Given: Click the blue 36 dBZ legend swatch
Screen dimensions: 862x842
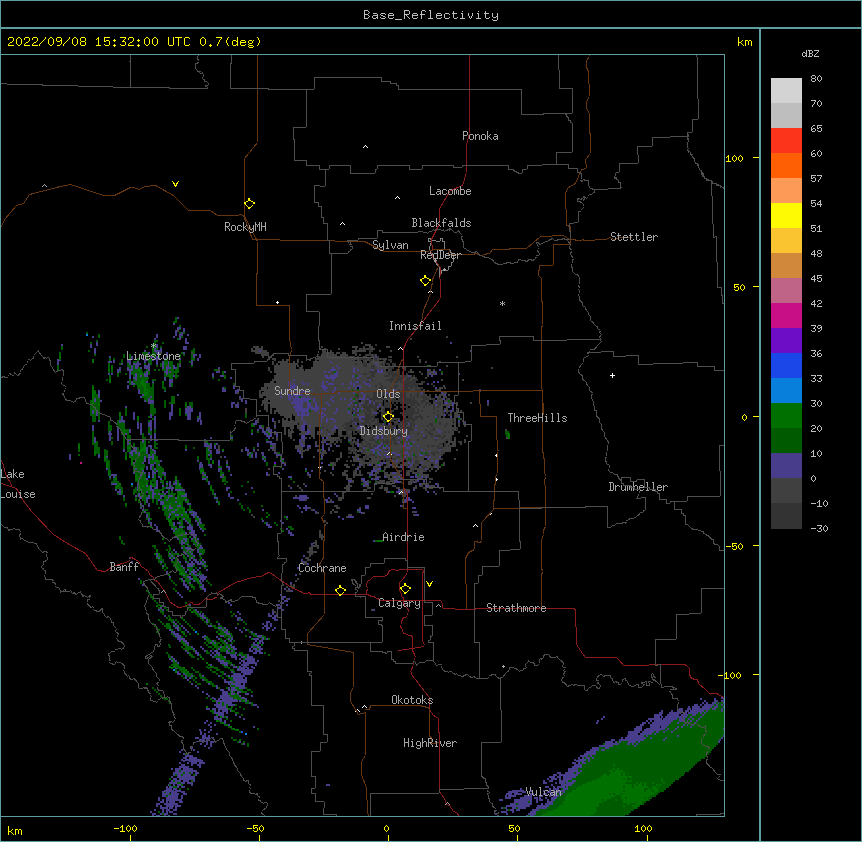Looking at the screenshot, I should pyautogui.click(x=786, y=365).
